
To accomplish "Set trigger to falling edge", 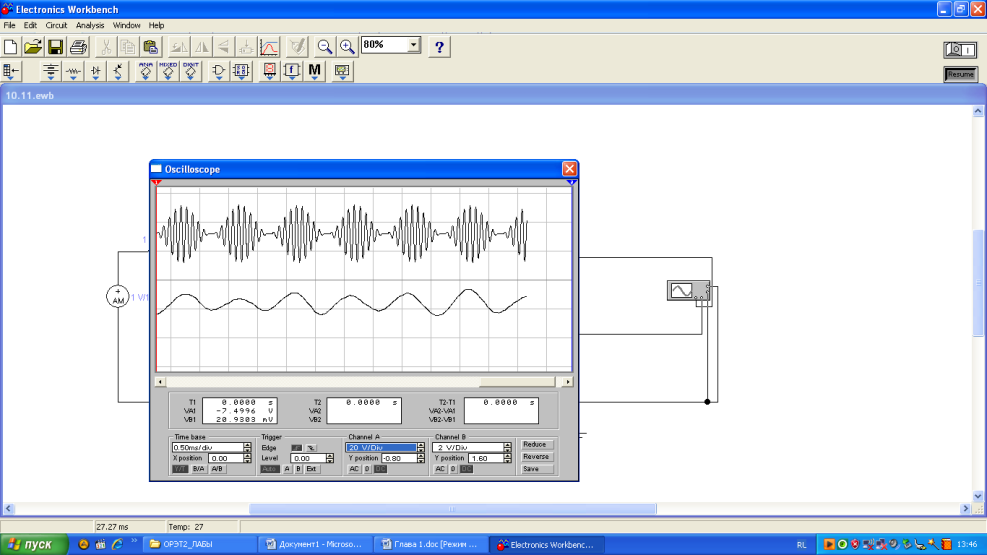I will click(x=311, y=448).
